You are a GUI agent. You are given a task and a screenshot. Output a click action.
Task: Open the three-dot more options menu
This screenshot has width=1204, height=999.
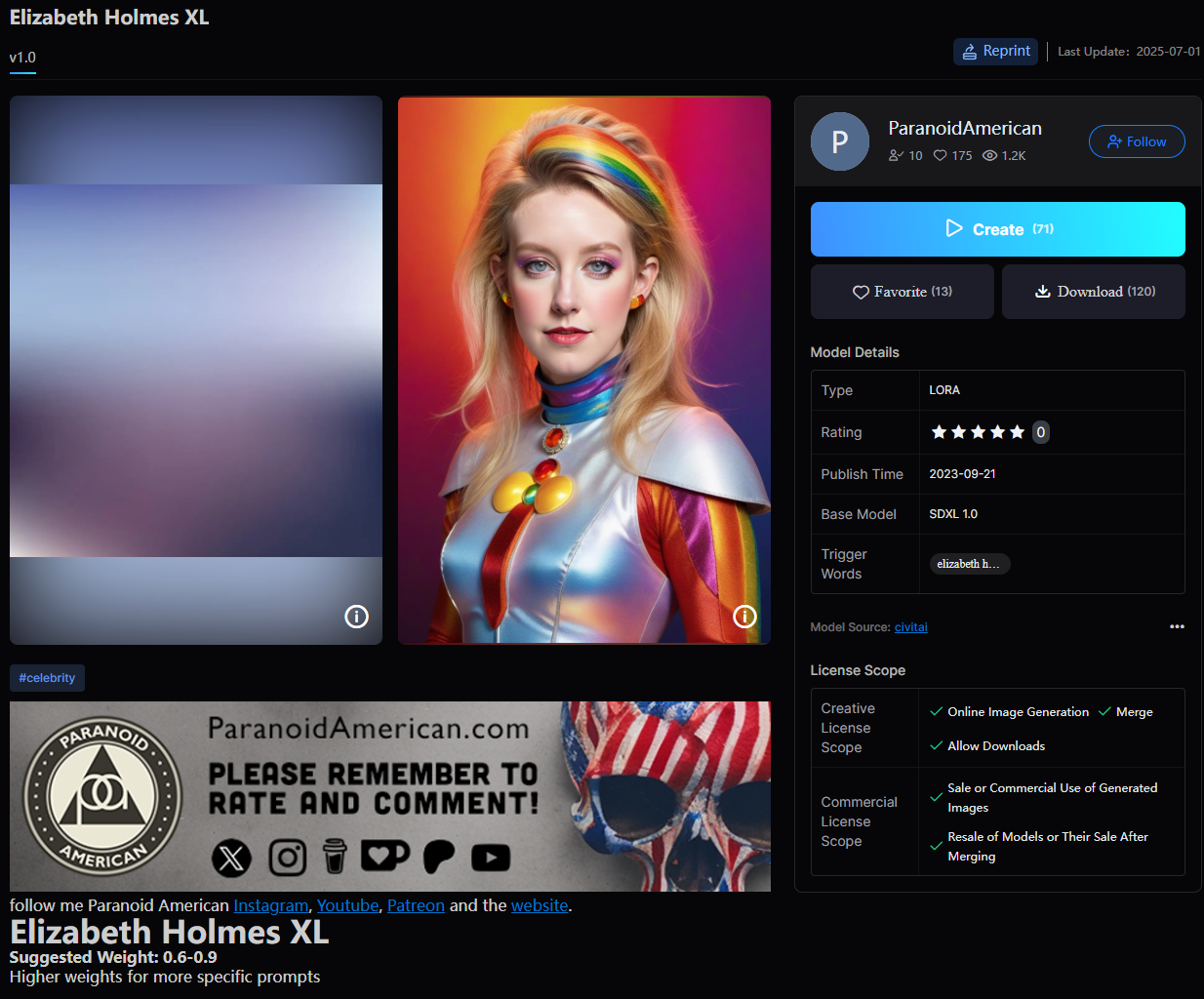[1177, 626]
